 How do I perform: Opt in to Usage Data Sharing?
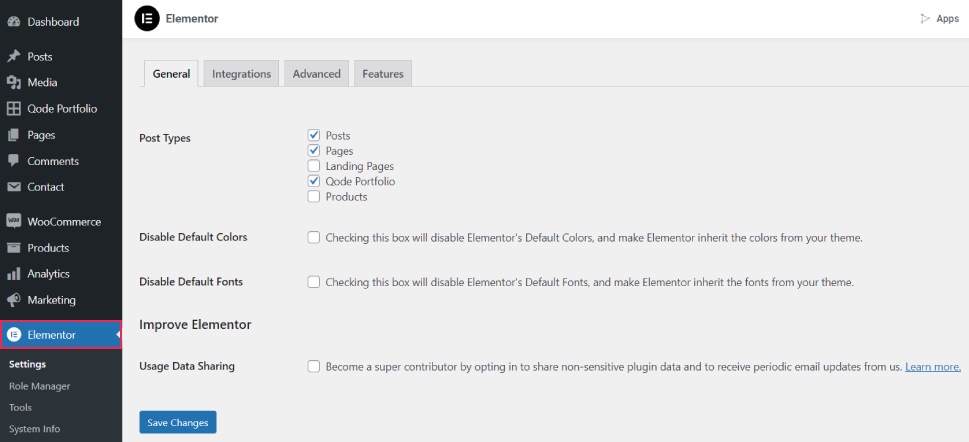(x=314, y=367)
